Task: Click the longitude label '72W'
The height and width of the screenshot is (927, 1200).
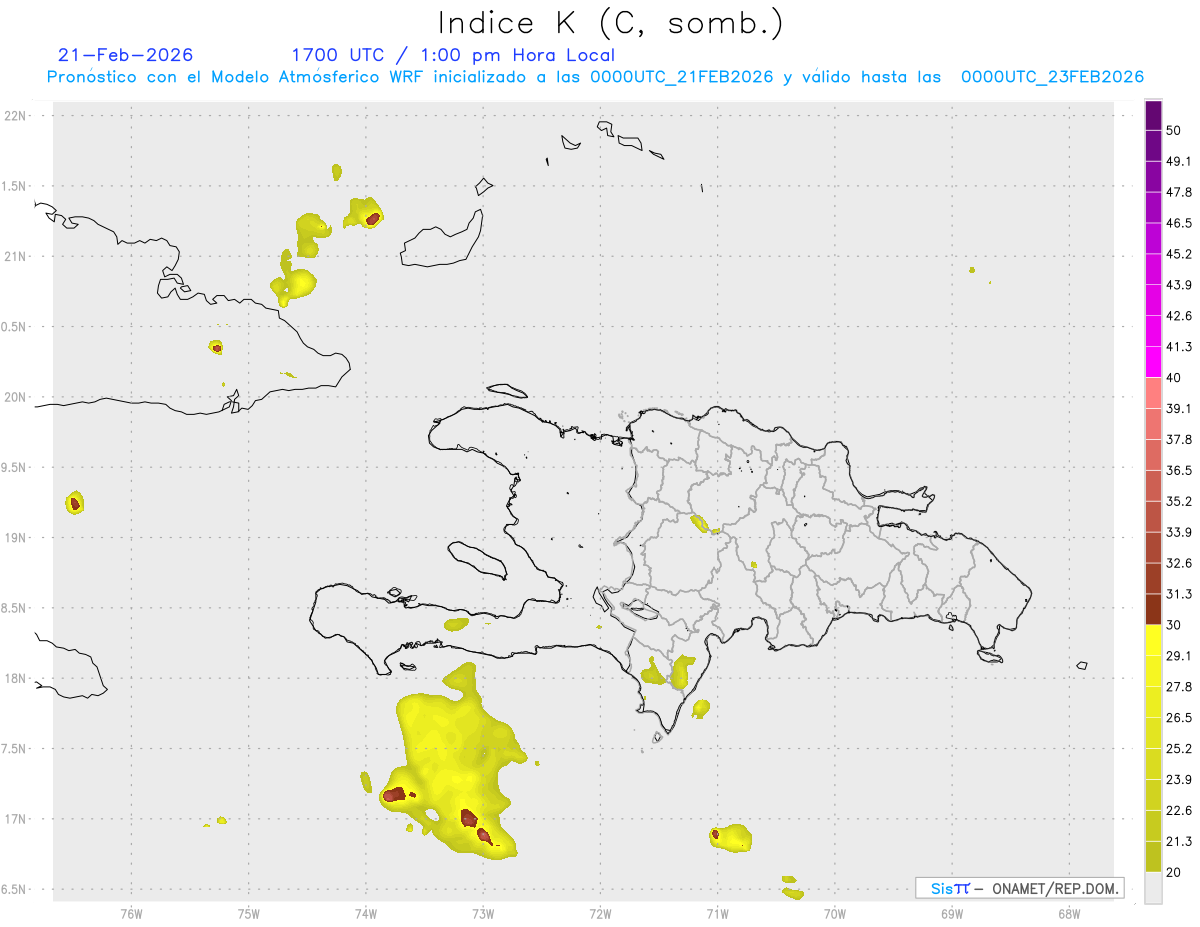Action: click(600, 914)
